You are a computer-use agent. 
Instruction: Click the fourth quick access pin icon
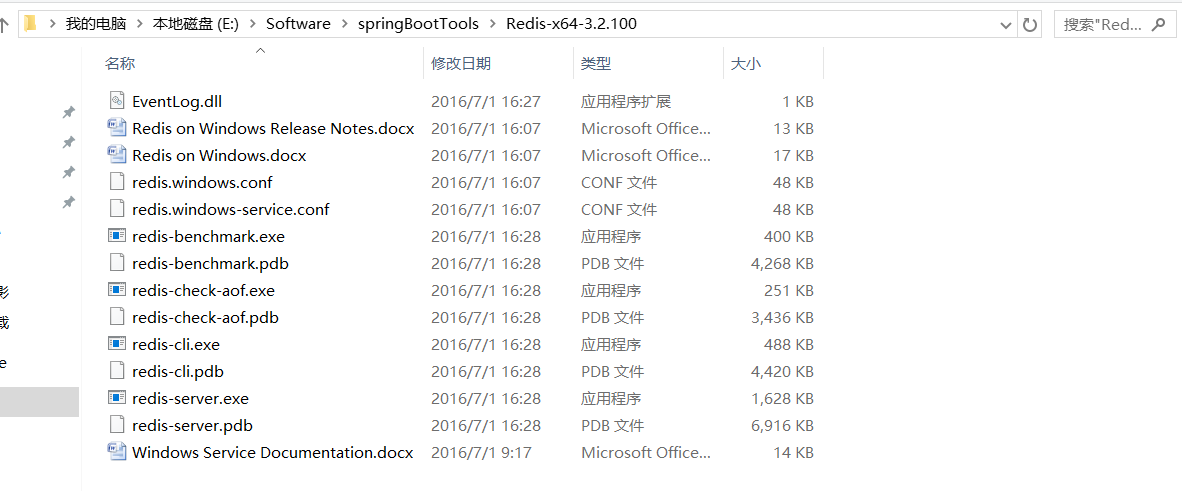pyautogui.click(x=68, y=202)
